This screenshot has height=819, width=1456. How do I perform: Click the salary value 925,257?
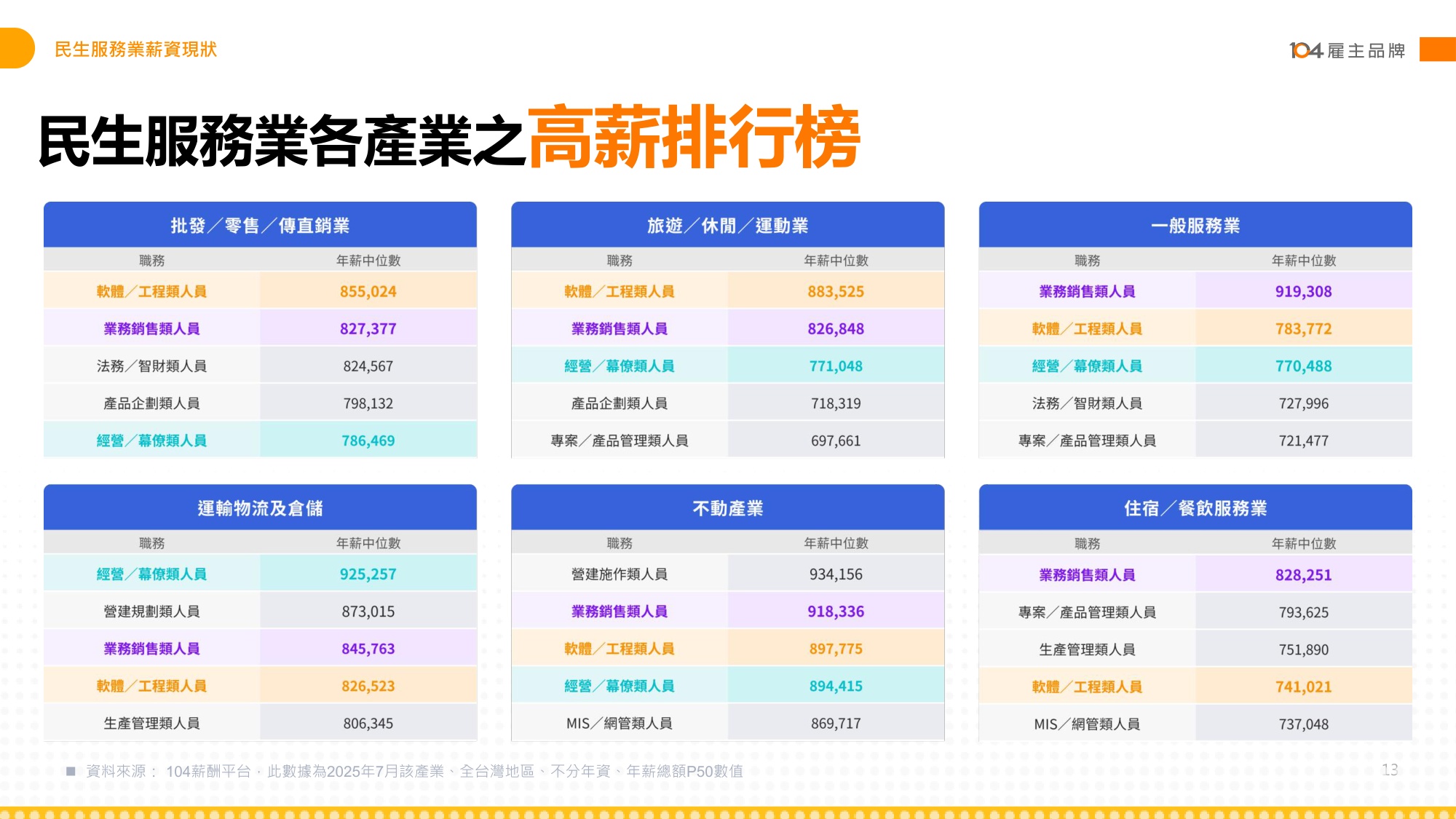tap(368, 574)
